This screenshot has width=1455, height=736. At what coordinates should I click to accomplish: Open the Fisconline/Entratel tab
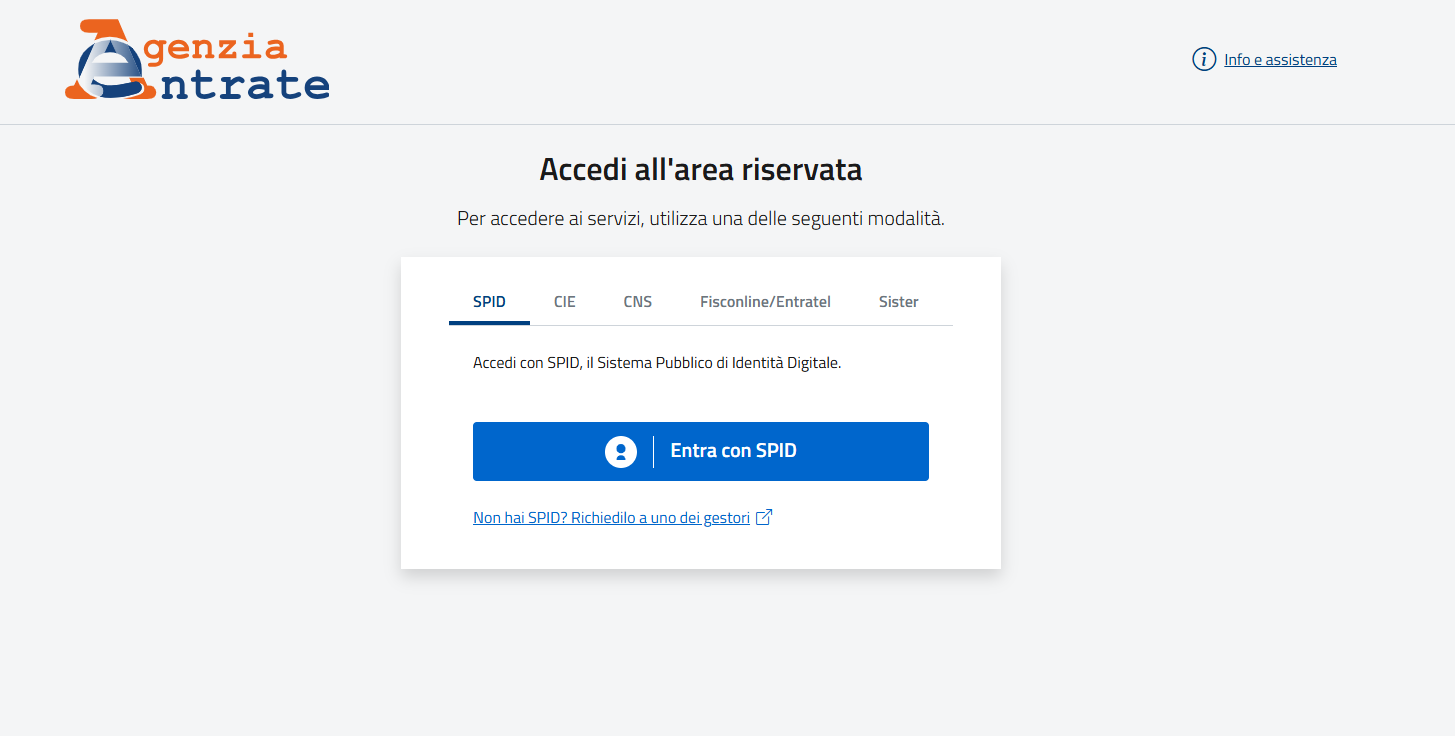(765, 302)
